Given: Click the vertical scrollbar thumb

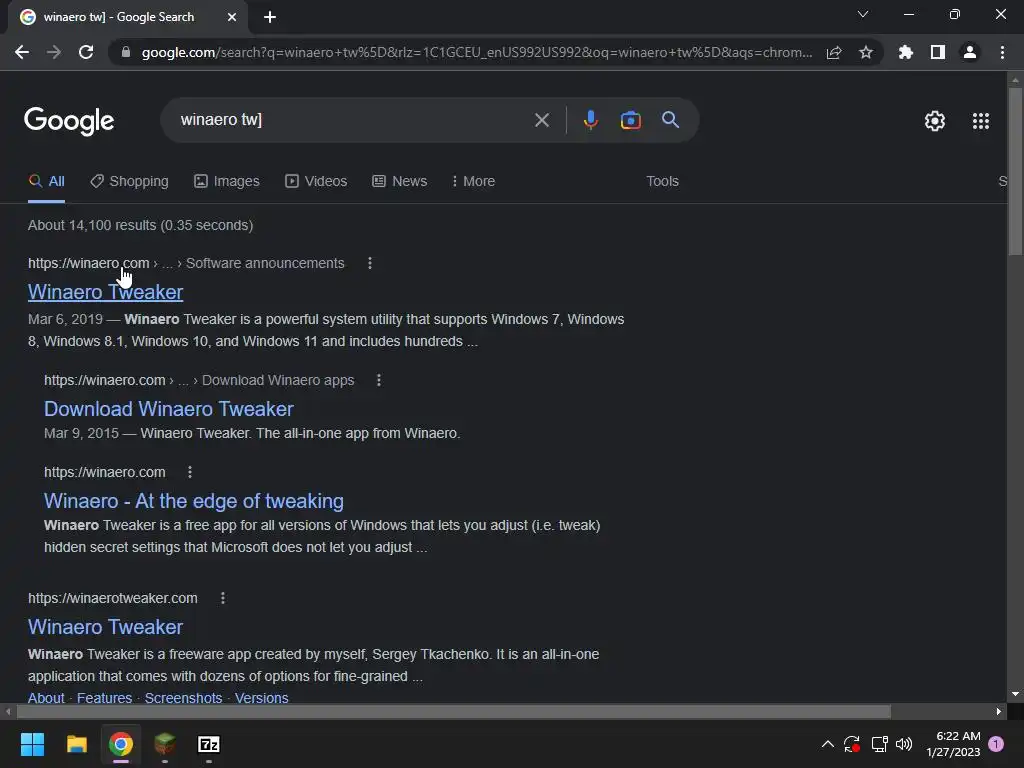Looking at the screenshot, I should tap(1015, 171).
